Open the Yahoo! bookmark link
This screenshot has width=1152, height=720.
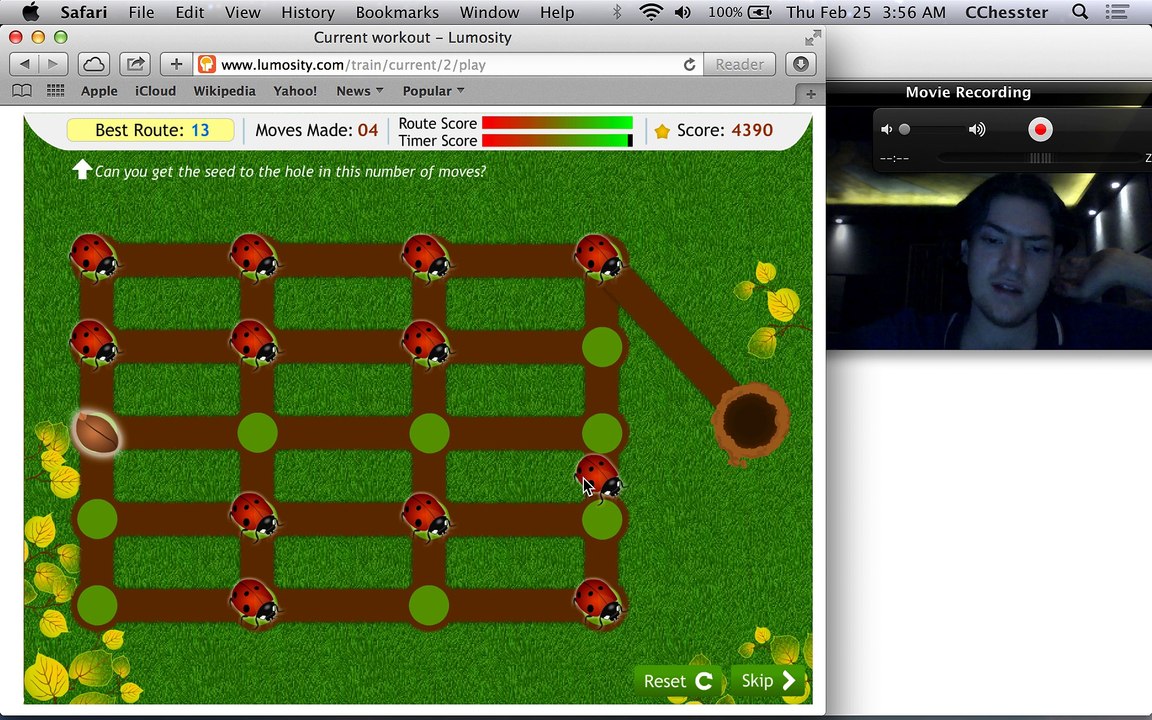[x=295, y=91]
